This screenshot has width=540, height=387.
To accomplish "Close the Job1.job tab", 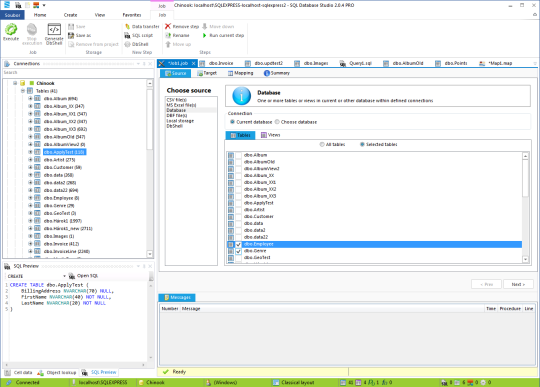I will (x=194, y=63).
